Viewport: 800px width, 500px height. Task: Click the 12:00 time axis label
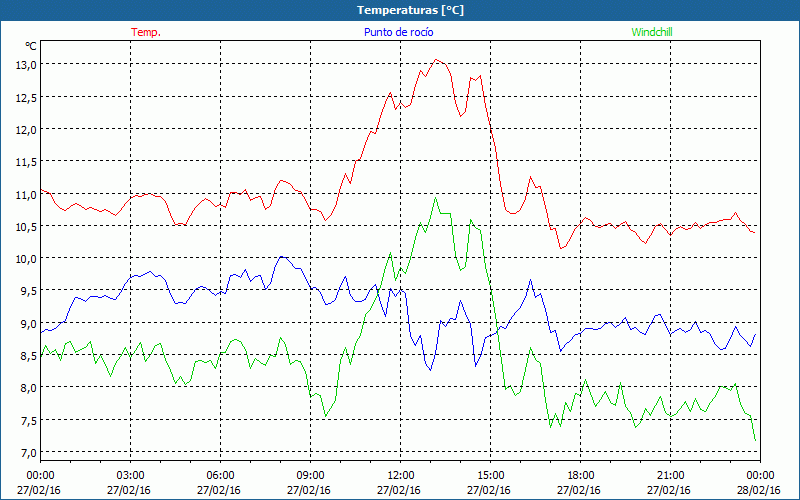pos(401,476)
